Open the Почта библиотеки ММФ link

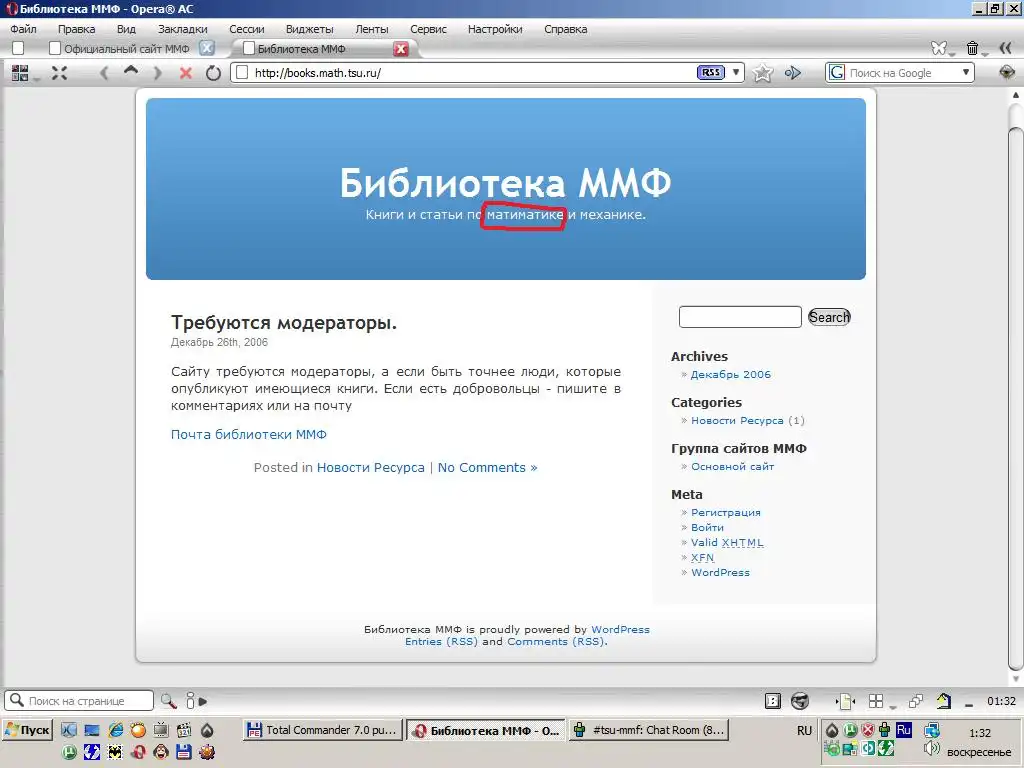(x=248, y=434)
